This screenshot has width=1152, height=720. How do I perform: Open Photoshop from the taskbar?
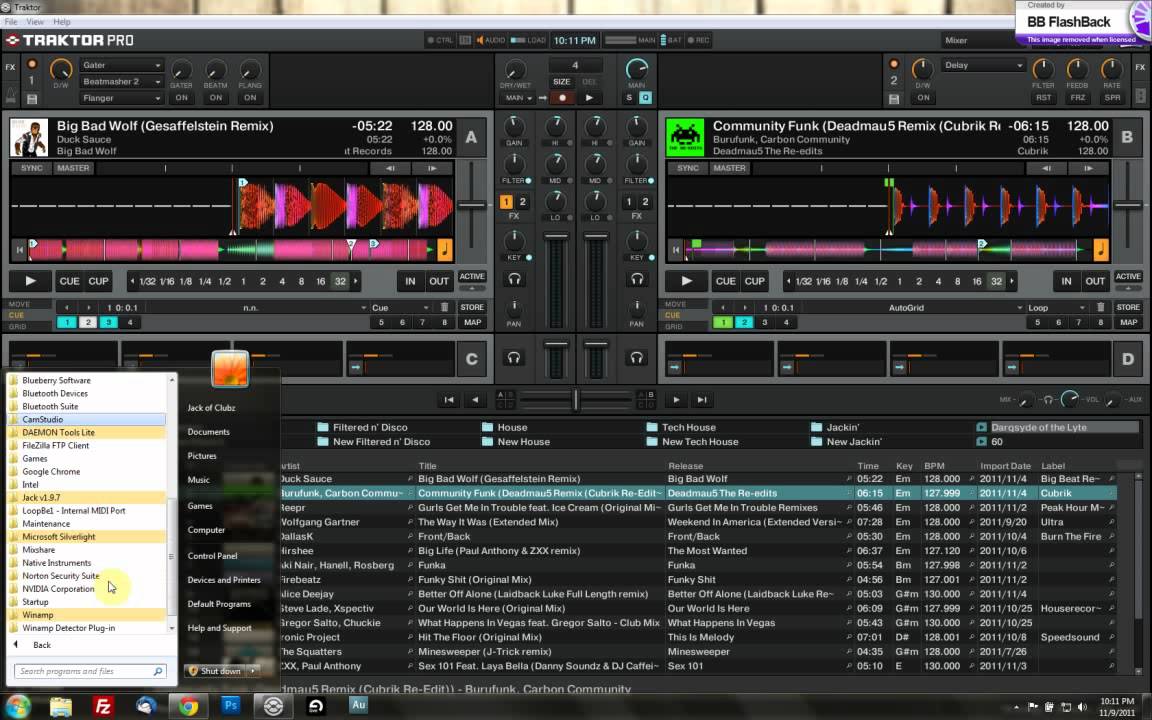pyautogui.click(x=231, y=705)
